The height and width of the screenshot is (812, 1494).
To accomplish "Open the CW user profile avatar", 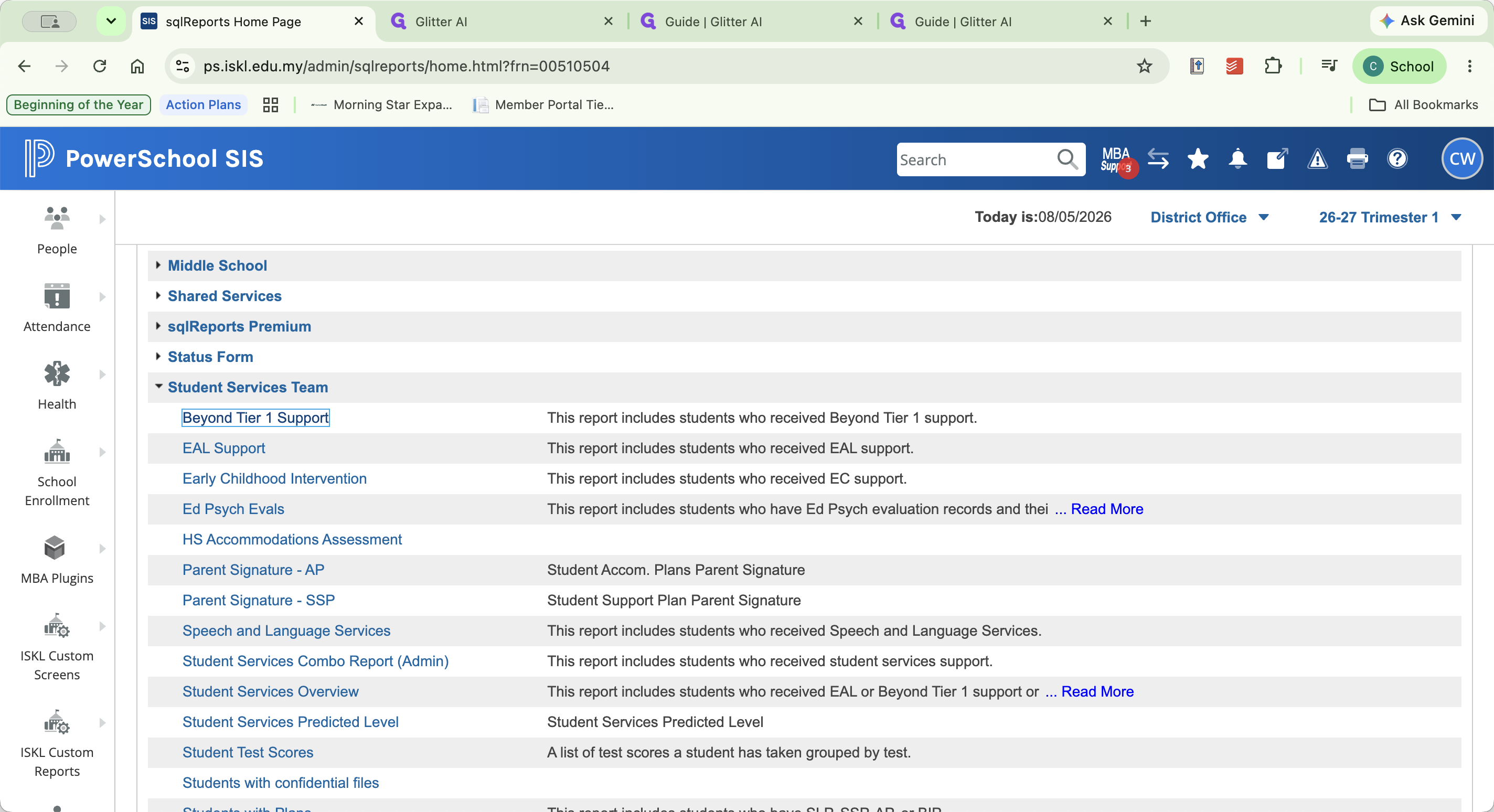I will [x=1461, y=158].
